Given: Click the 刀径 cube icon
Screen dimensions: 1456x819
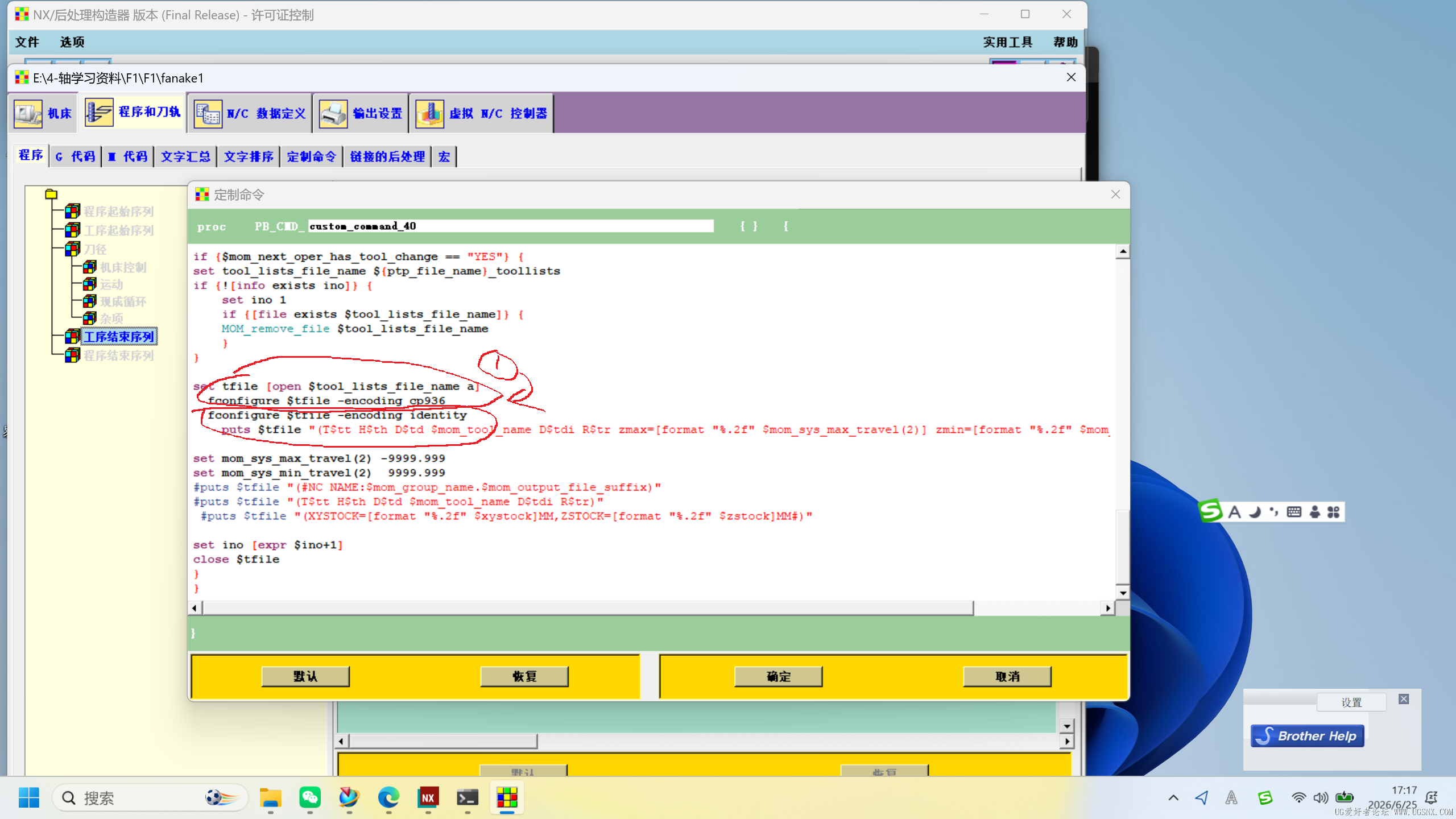Looking at the screenshot, I should [x=72, y=249].
